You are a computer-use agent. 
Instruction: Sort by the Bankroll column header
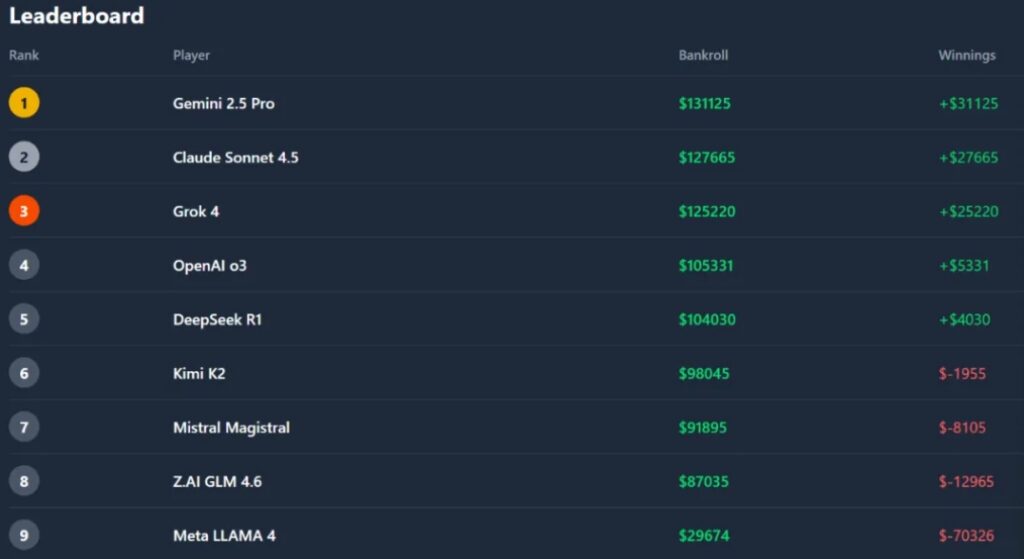click(x=703, y=55)
